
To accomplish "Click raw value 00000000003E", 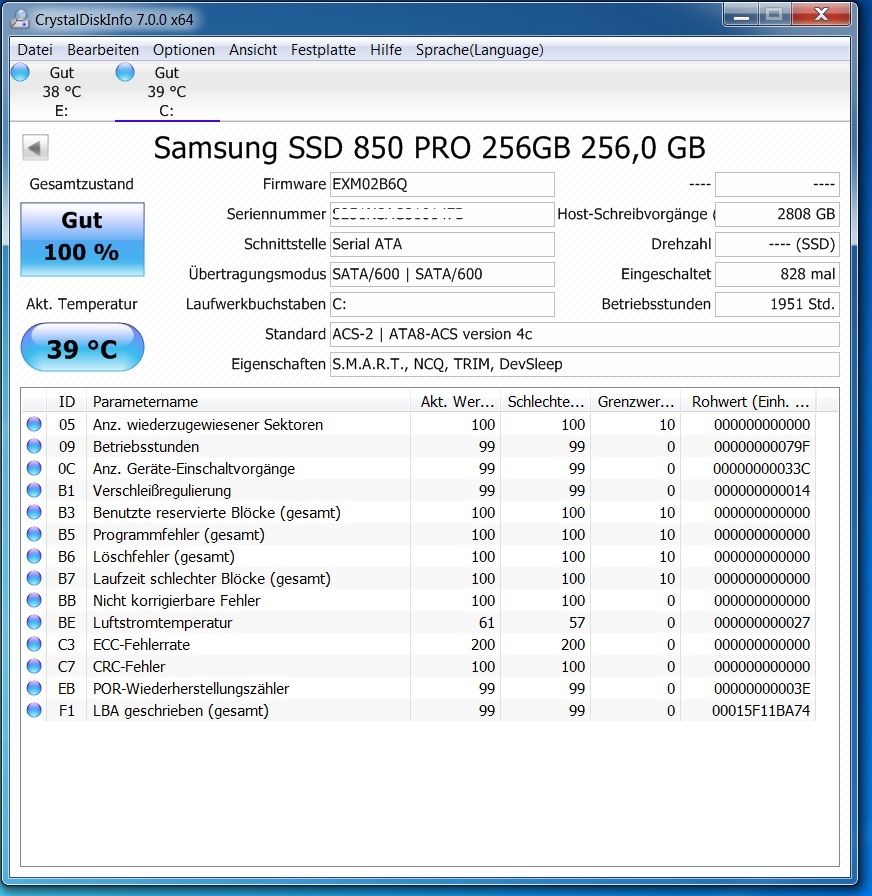I will pyautogui.click(x=762, y=689).
